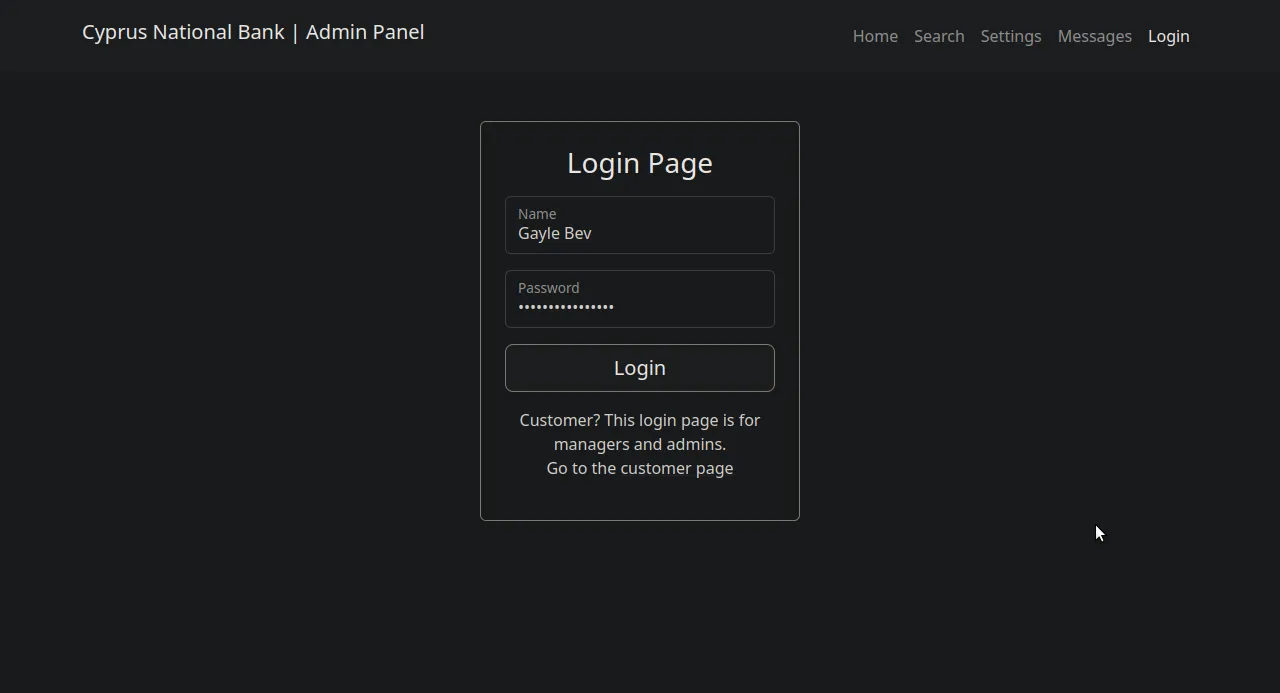Go to Search in the top navbar
This screenshot has width=1280, height=693.
click(939, 36)
